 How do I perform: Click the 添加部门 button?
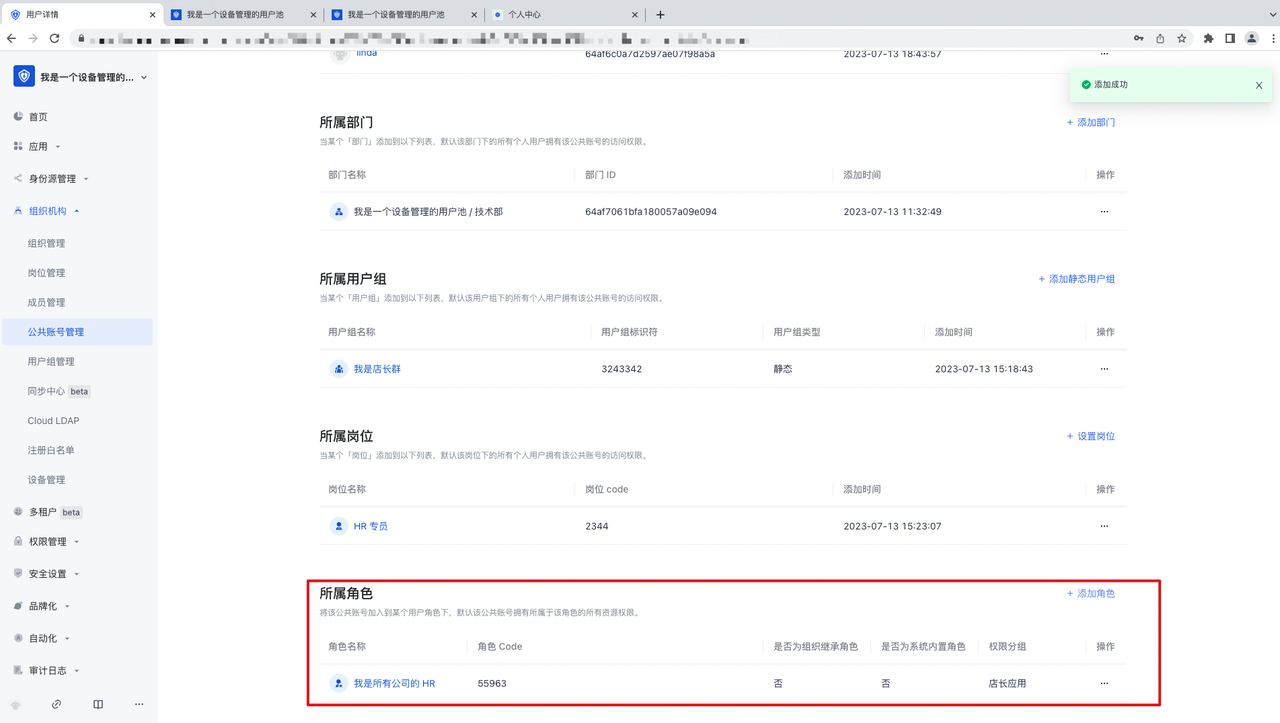tap(1091, 122)
